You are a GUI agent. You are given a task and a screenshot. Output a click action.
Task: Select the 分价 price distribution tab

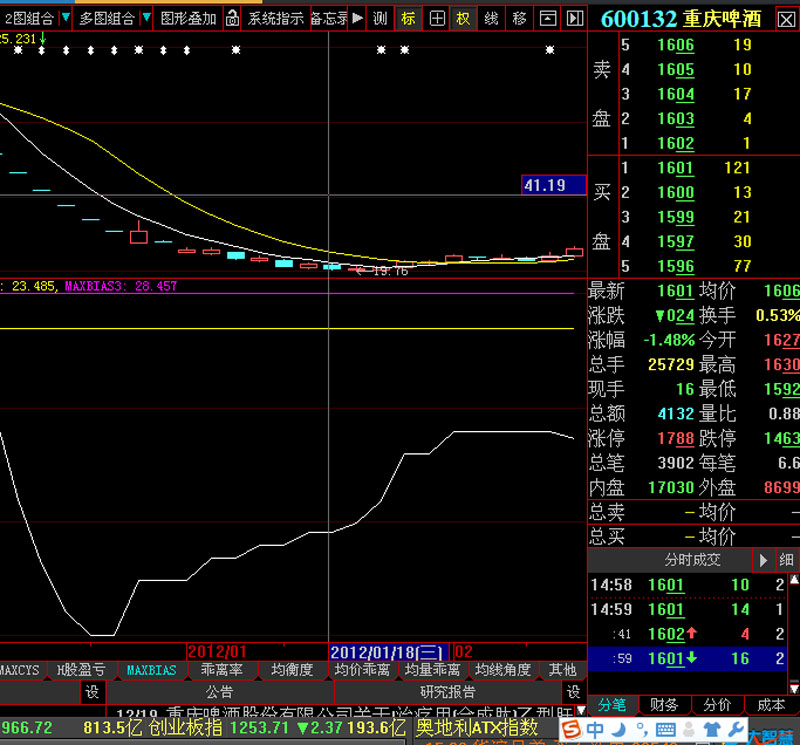[x=717, y=705]
